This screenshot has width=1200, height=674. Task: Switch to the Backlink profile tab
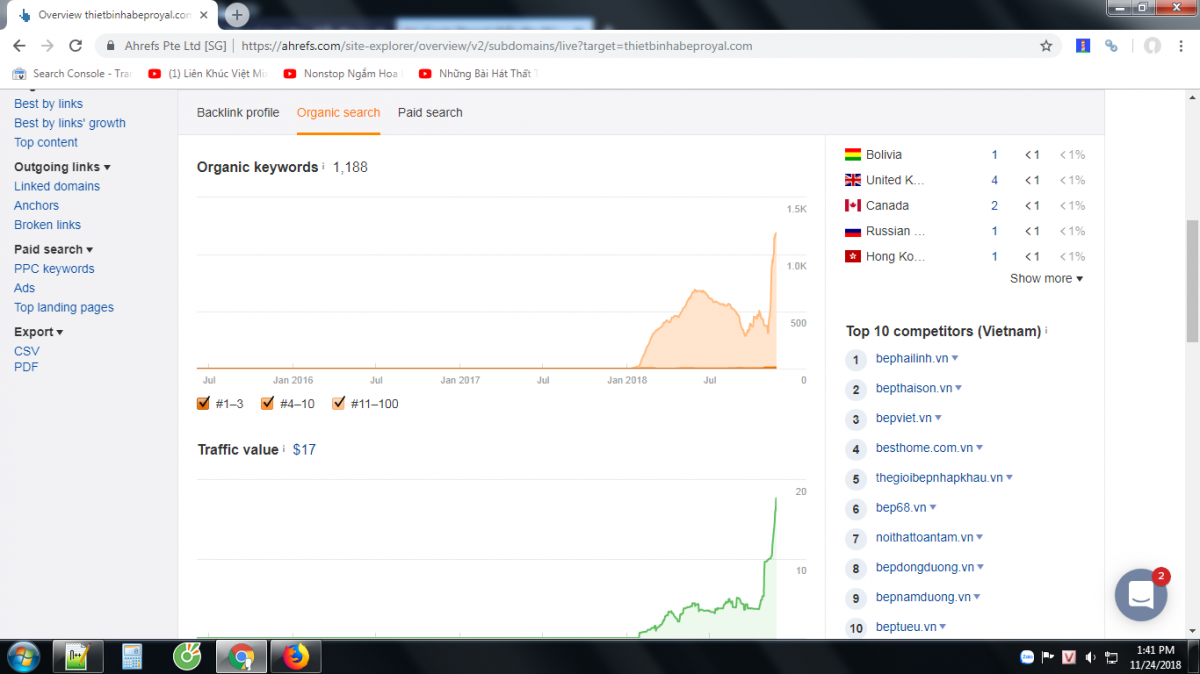(x=238, y=113)
